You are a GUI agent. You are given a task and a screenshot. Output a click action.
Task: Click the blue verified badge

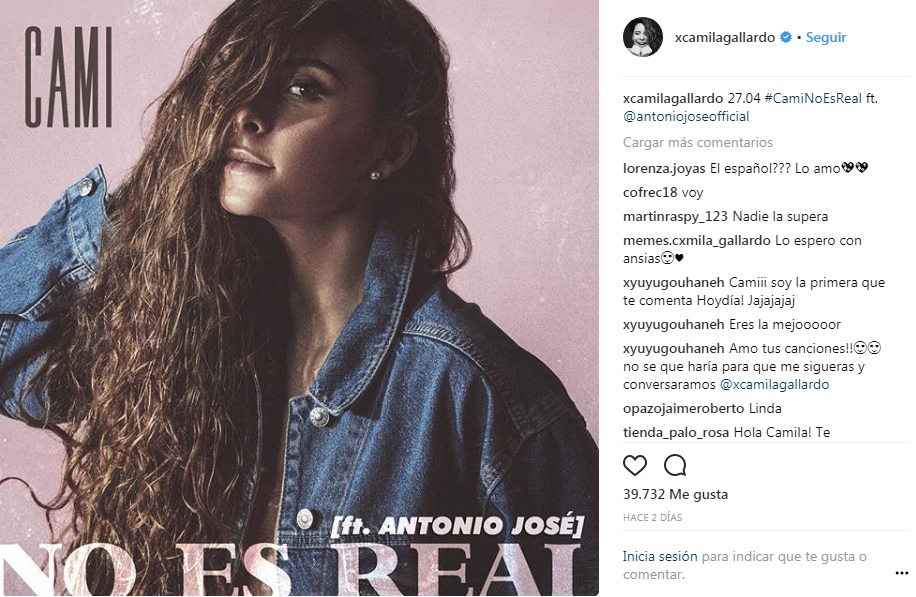coord(786,37)
